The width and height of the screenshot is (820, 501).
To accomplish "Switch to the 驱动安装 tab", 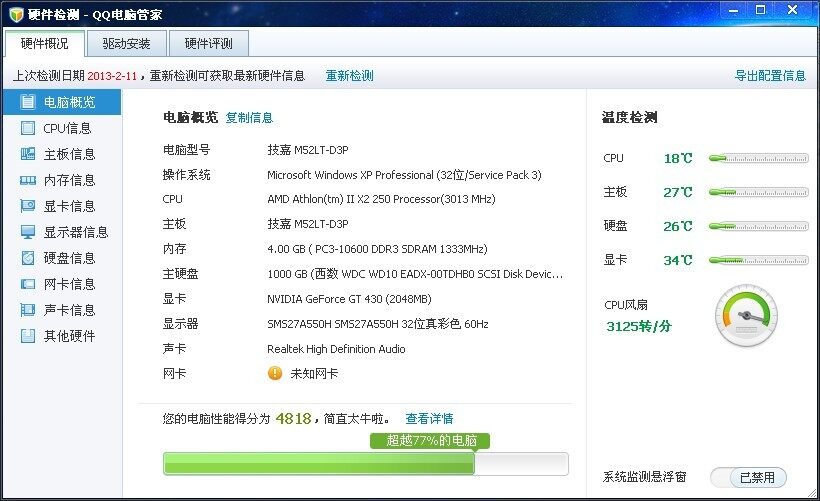I will (127, 43).
